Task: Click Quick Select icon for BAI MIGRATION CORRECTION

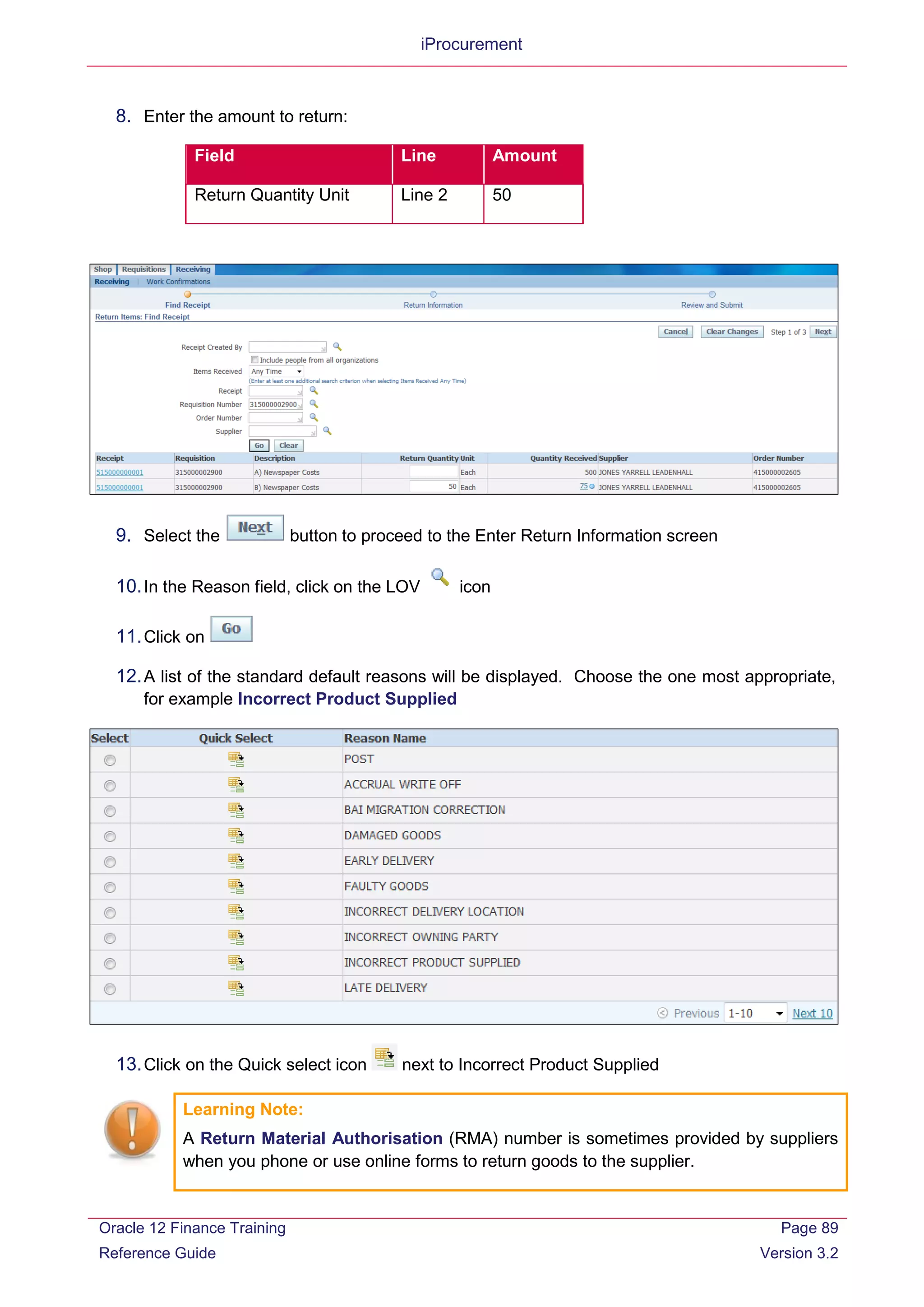Action: pos(236,810)
